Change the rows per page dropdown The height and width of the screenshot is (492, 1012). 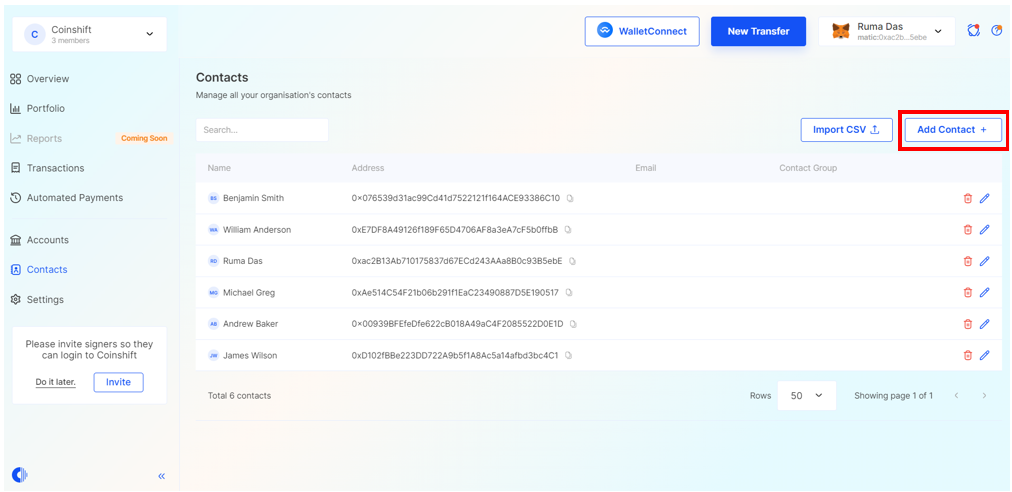click(x=806, y=396)
